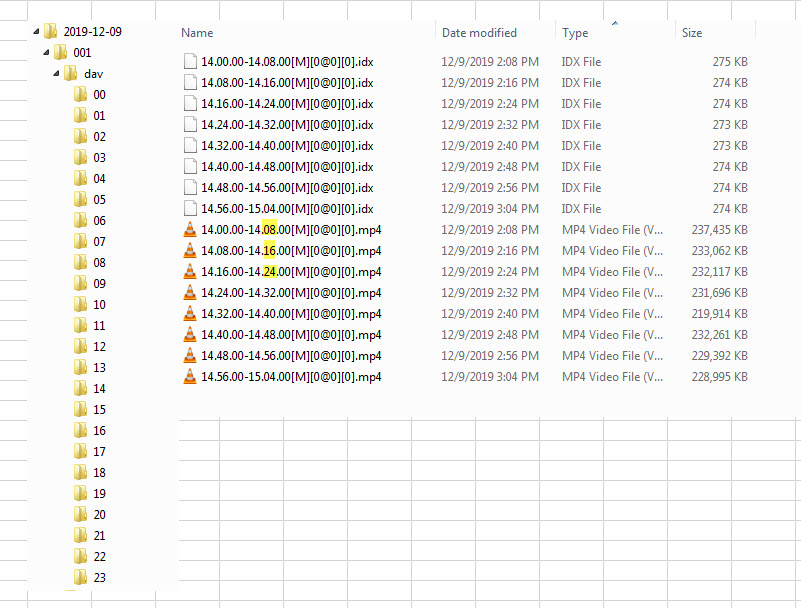This screenshot has width=801, height=608.
Task: Select file name 14.48.00-14.56.00[M][0@0][0].idx
Action: coord(287,188)
